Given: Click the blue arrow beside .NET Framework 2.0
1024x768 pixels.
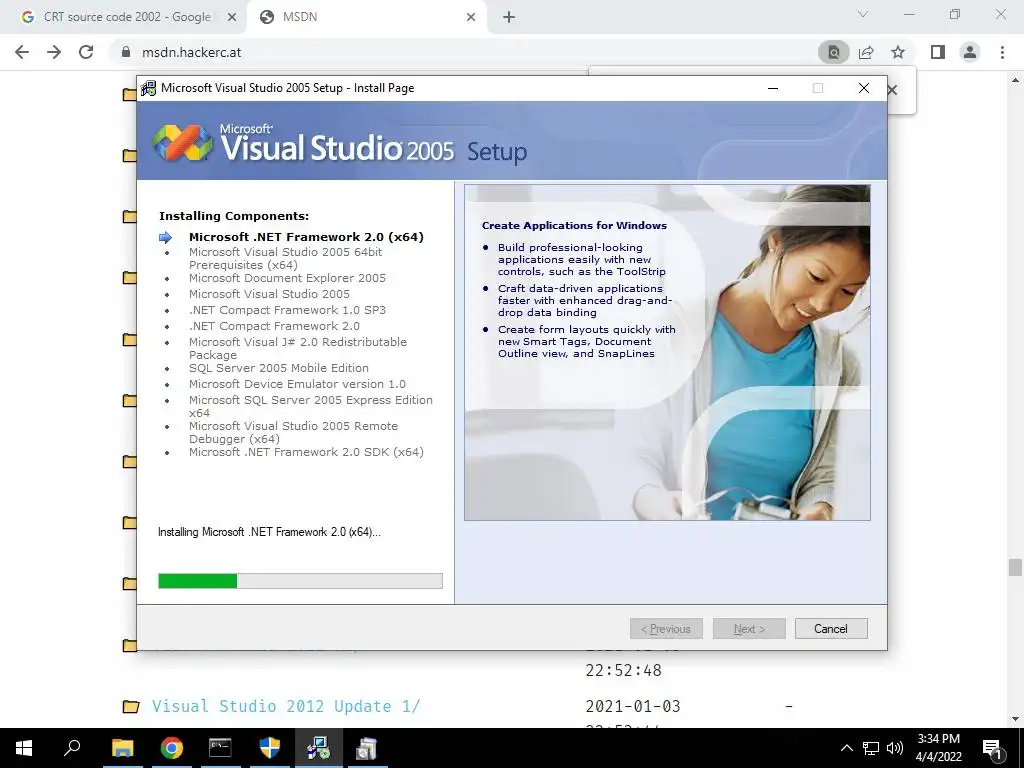Looking at the screenshot, I should (x=165, y=237).
